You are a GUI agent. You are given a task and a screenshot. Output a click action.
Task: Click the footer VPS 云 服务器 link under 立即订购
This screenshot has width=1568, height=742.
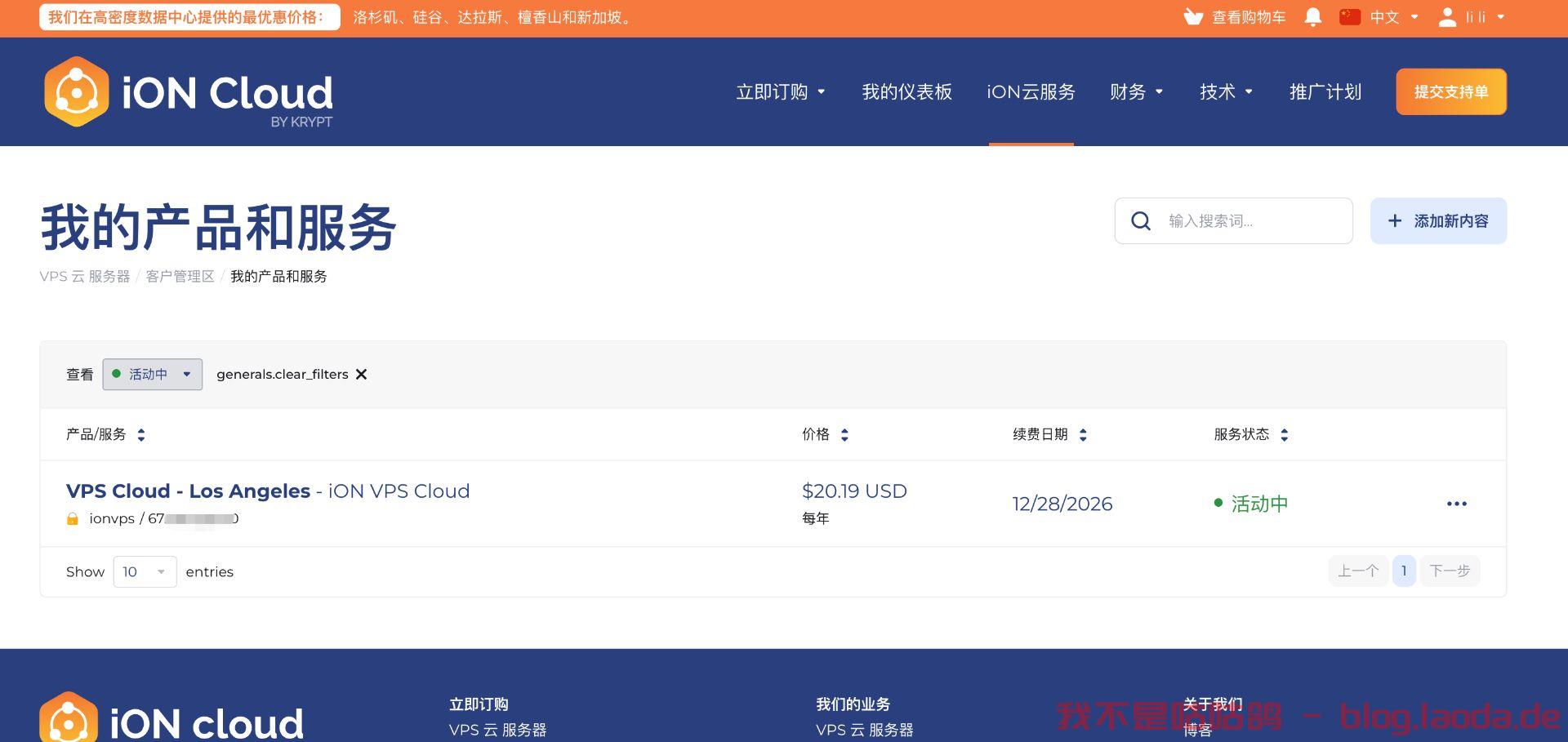[497, 730]
